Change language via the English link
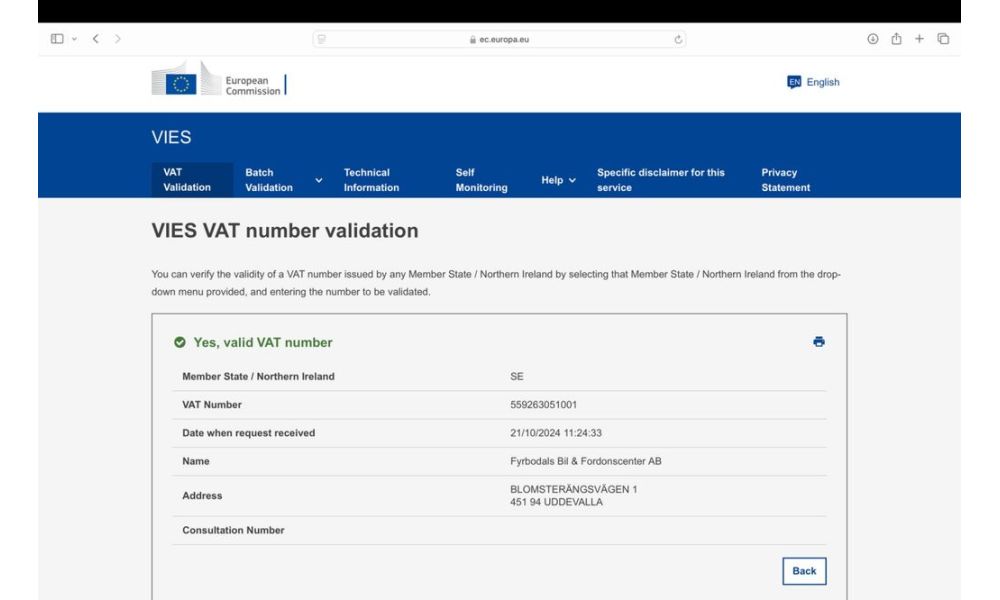 tap(823, 82)
